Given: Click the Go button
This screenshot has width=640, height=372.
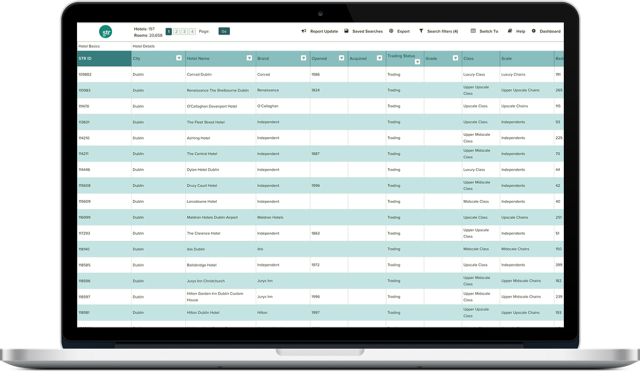Looking at the screenshot, I should [x=224, y=31].
